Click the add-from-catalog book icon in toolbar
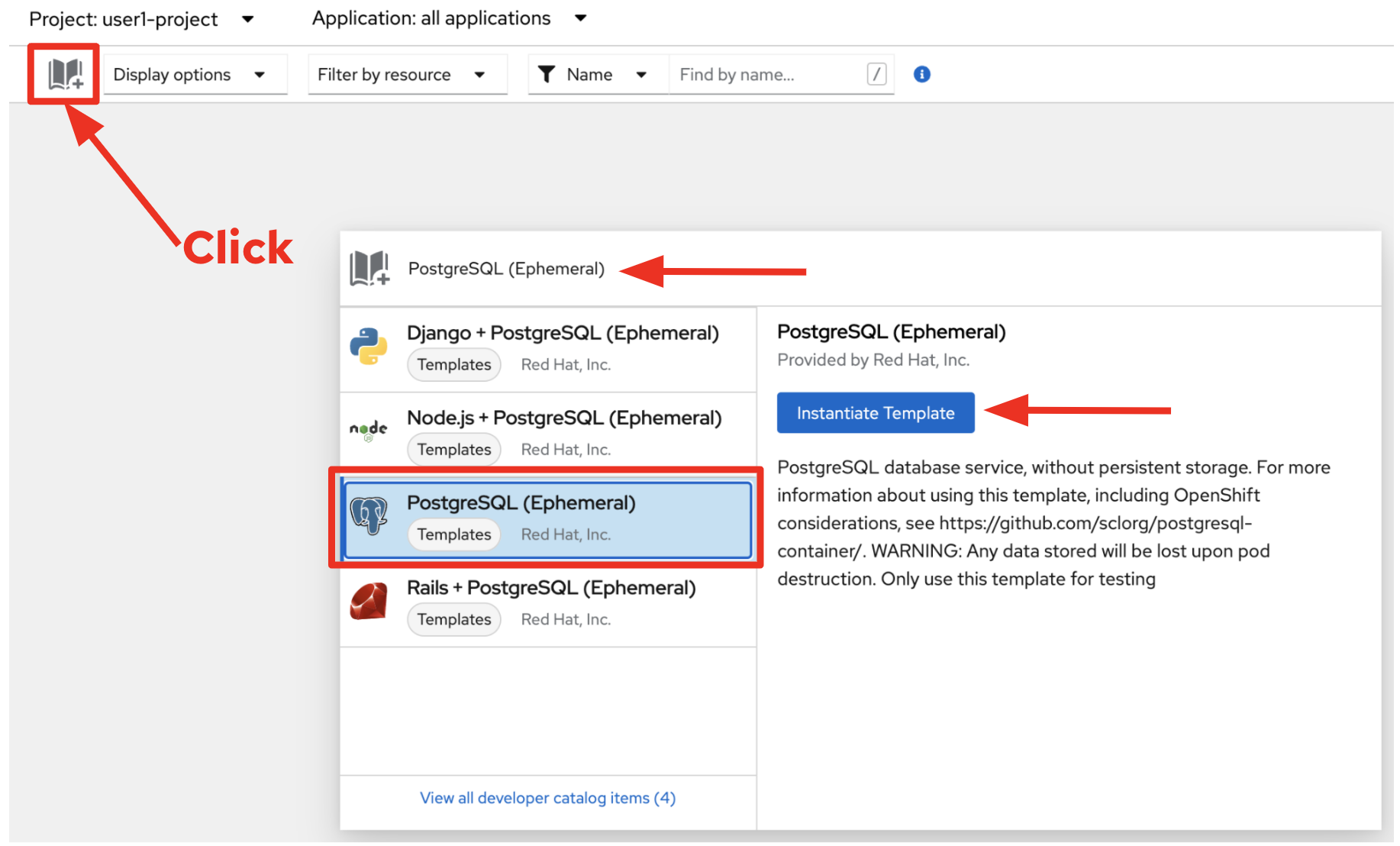Viewport: 1400px width, 846px height. coord(66,74)
